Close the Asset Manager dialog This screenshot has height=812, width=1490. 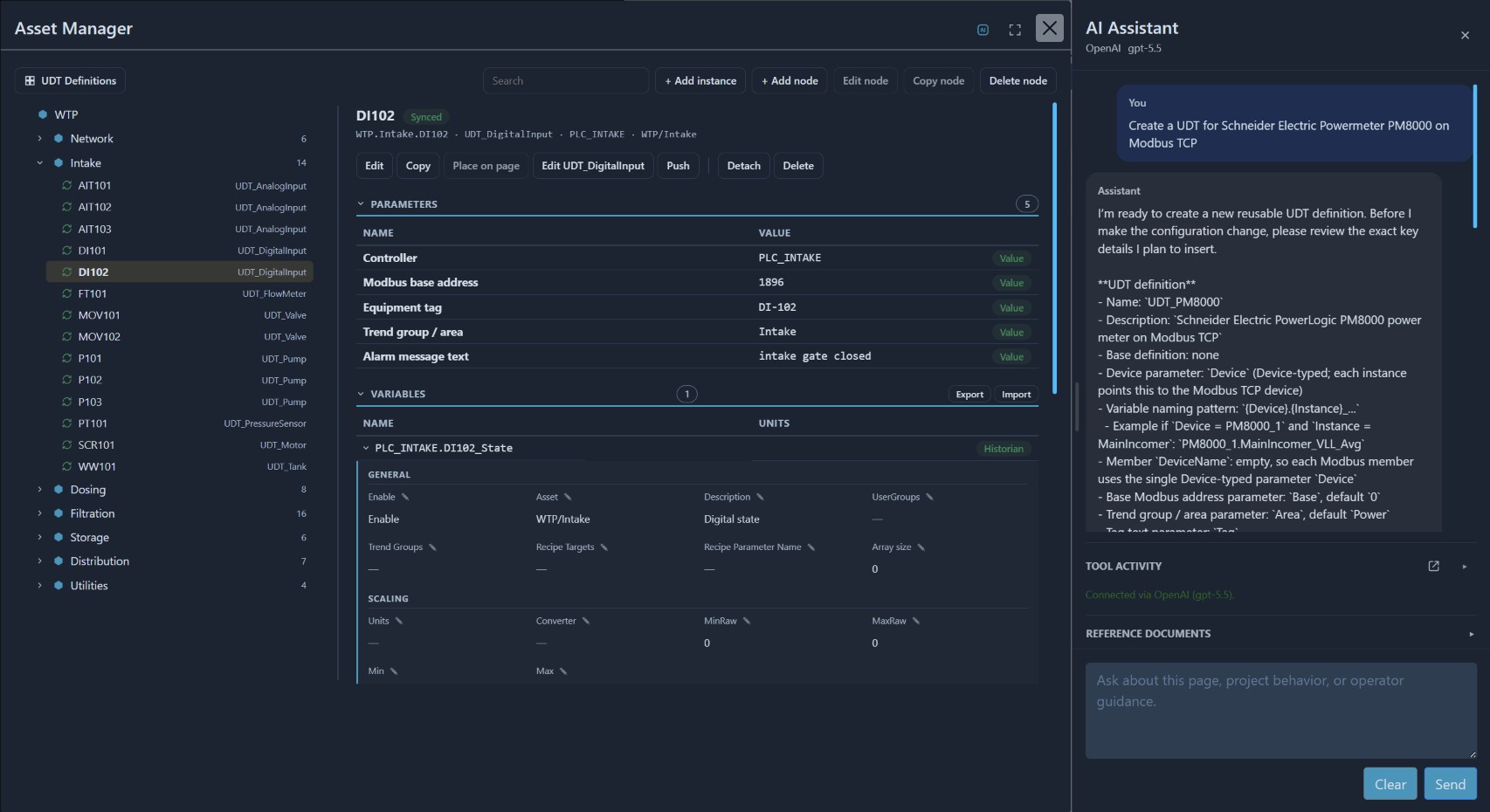tap(1050, 28)
